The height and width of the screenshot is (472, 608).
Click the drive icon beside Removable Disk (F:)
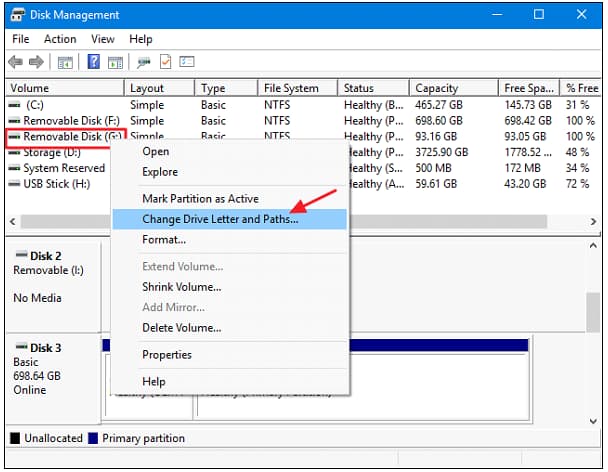tap(14, 121)
